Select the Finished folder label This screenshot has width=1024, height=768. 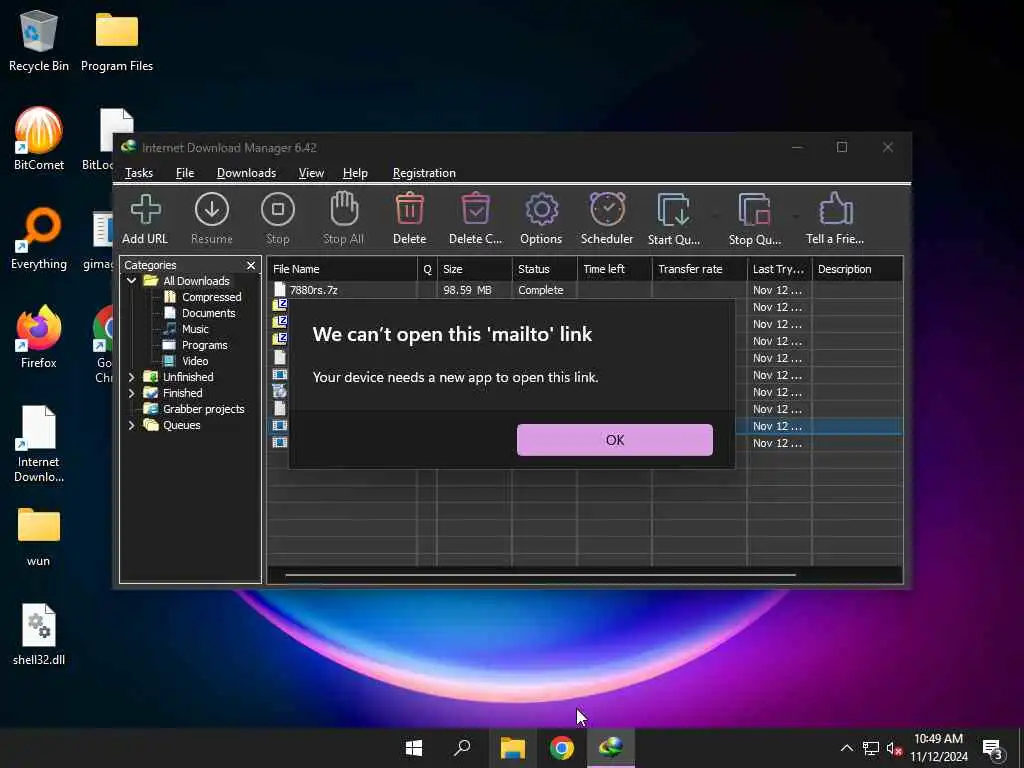click(182, 393)
